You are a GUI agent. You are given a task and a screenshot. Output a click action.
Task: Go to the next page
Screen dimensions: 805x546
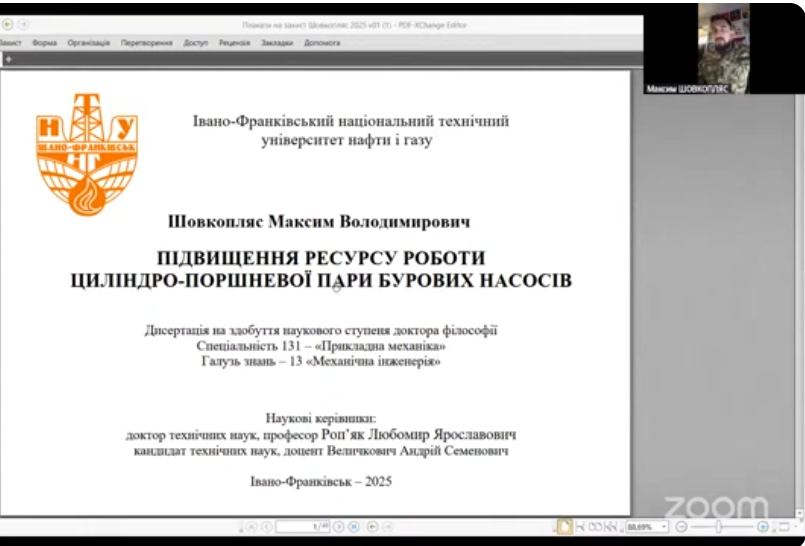click(x=339, y=527)
